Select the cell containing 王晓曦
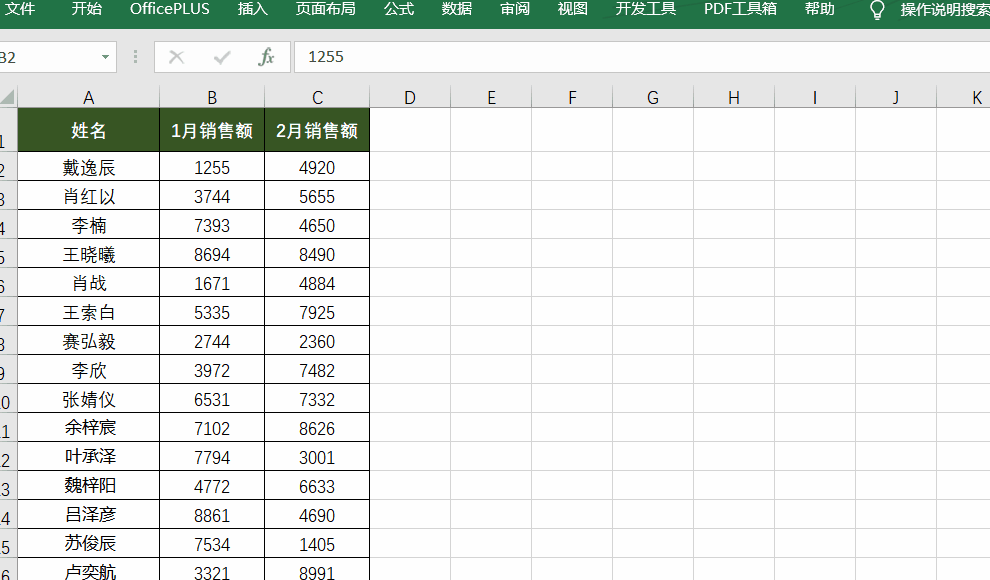This screenshot has width=990, height=580. tap(88, 254)
